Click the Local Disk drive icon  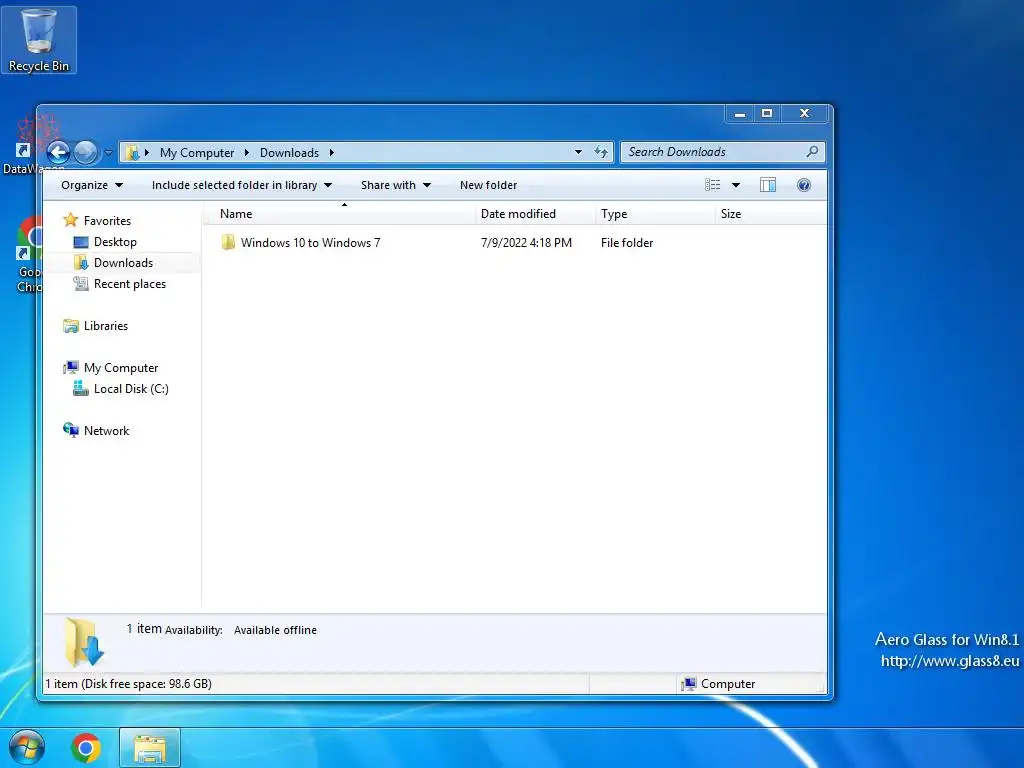coord(81,389)
